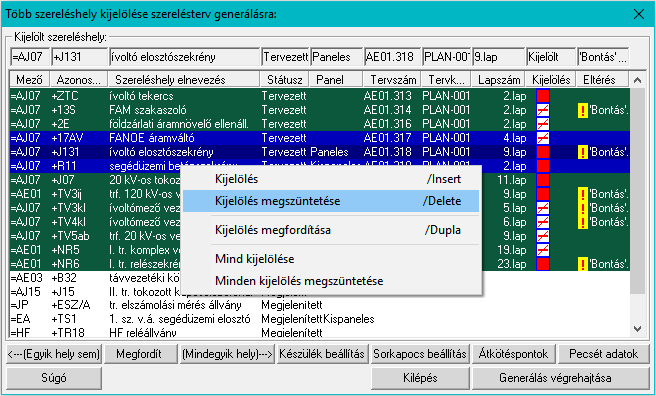The image size is (656, 396).
Task: Click yellow warning icon in +13S row
Action: 583,110
